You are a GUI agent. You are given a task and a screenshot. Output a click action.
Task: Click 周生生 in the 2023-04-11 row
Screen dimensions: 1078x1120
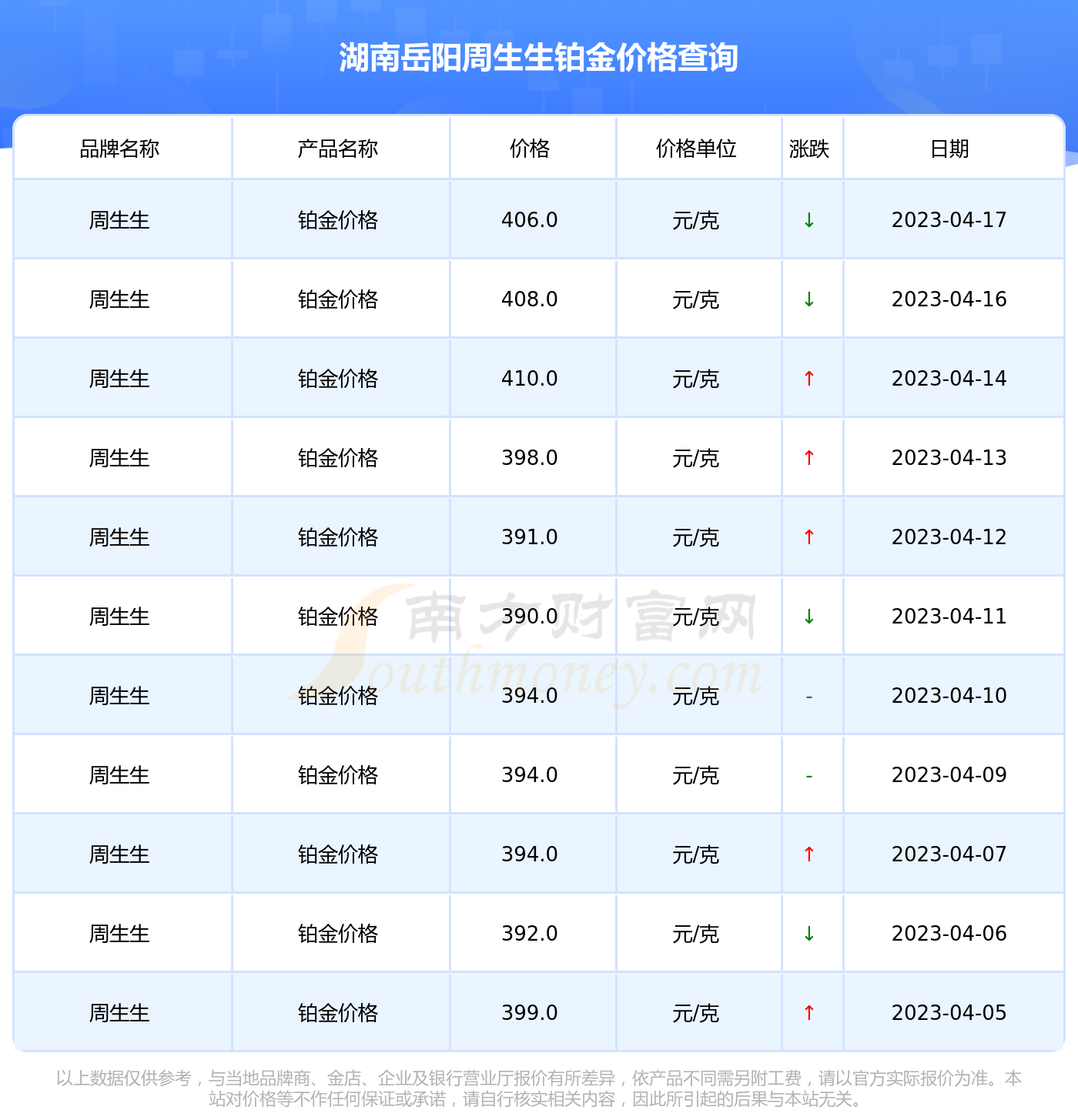pyautogui.click(x=119, y=617)
